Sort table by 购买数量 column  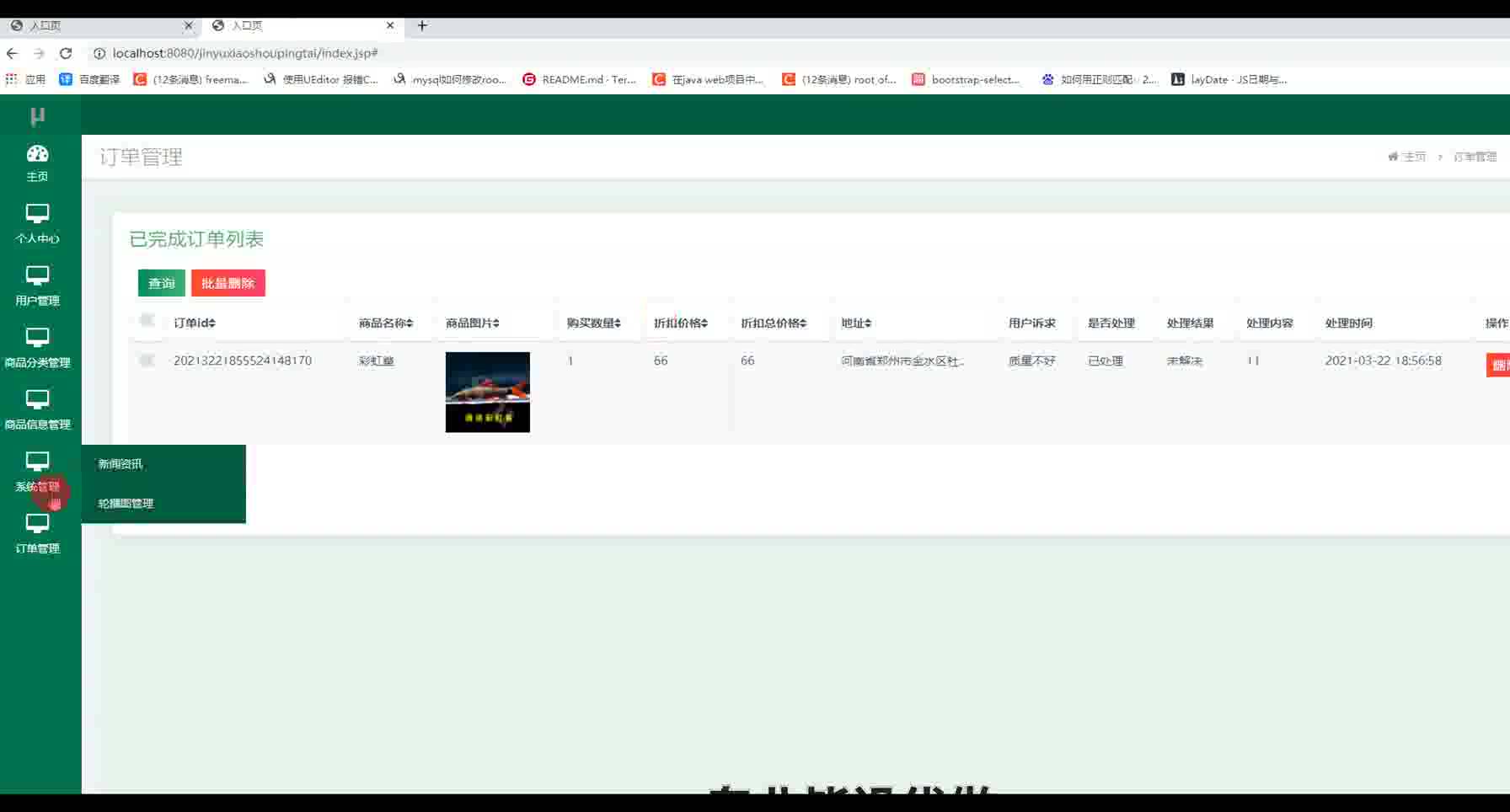[x=594, y=323]
